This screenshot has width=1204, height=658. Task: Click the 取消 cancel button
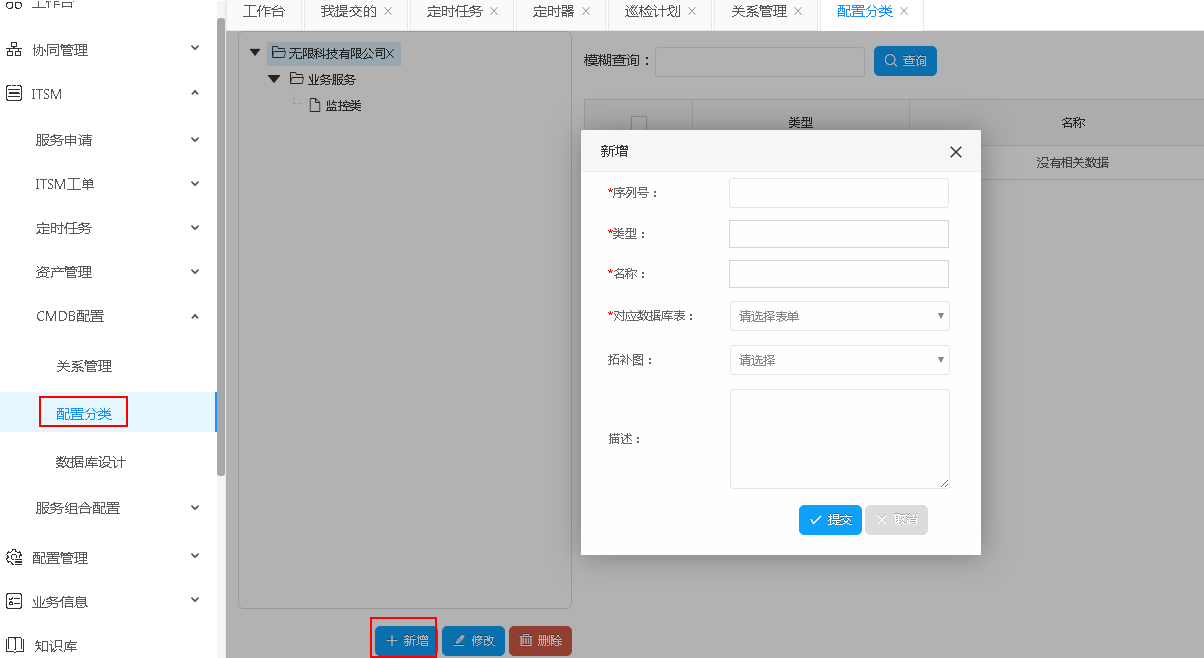(896, 520)
